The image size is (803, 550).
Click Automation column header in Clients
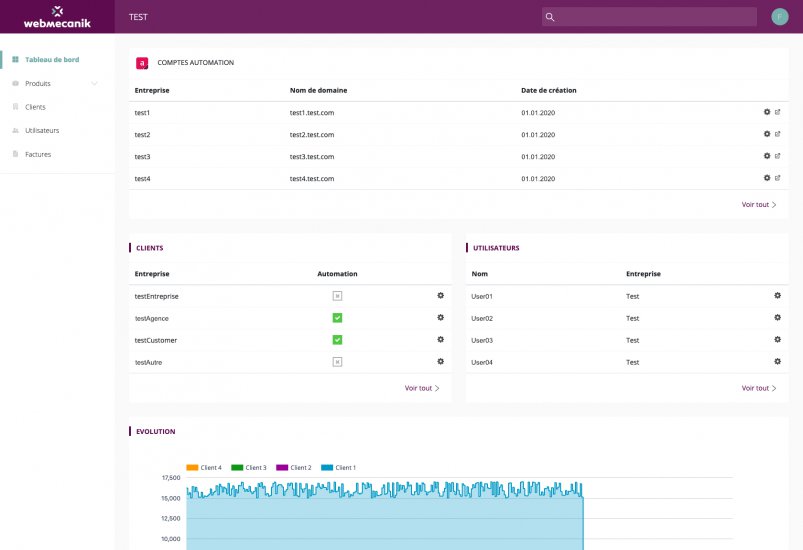coord(337,274)
